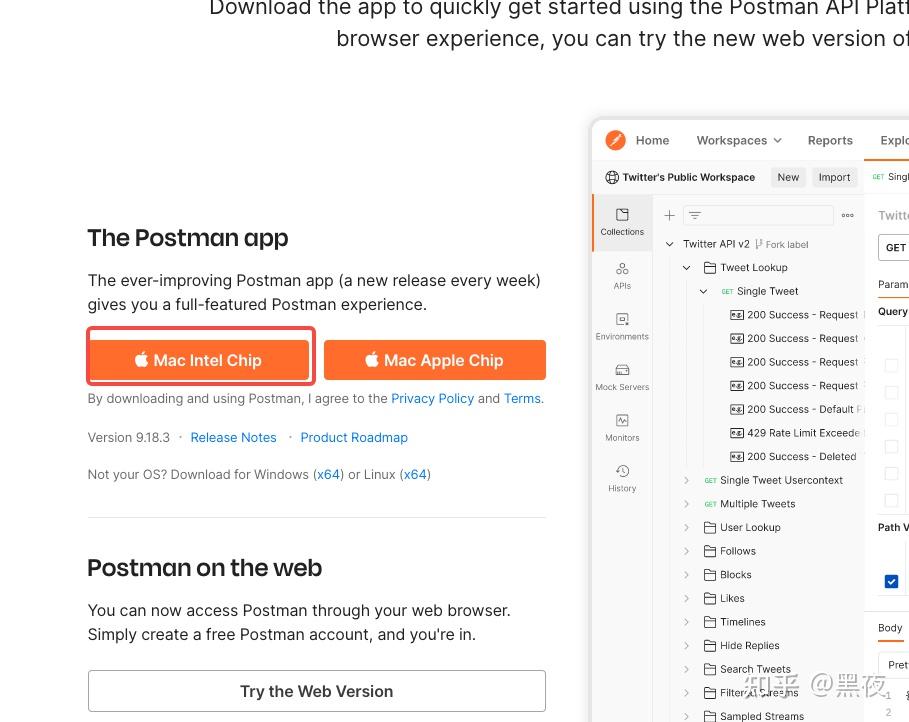Download the Linux x64 version
Image resolution: width=909 pixels, height=722 pixels.
[415, 474]
